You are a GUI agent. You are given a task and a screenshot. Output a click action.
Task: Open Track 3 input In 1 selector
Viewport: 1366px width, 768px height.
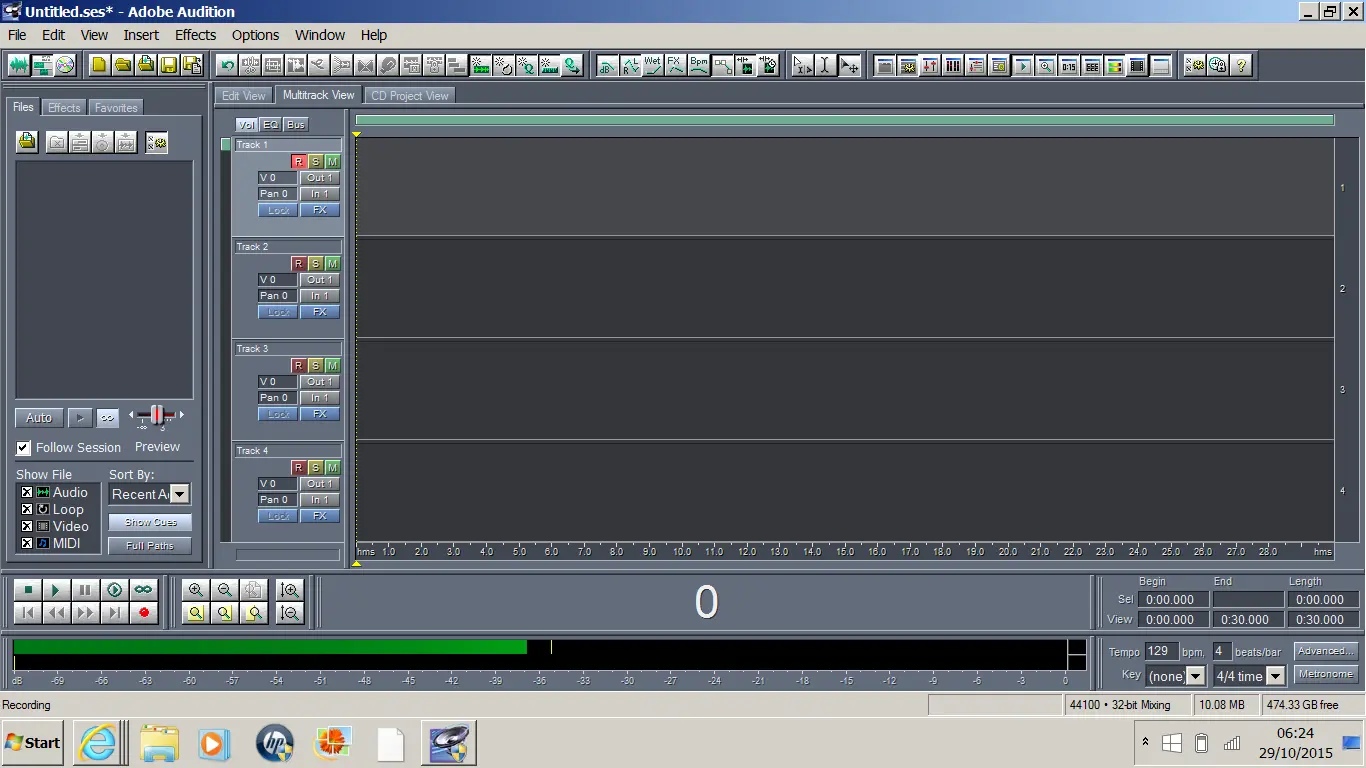coord(320,398)
